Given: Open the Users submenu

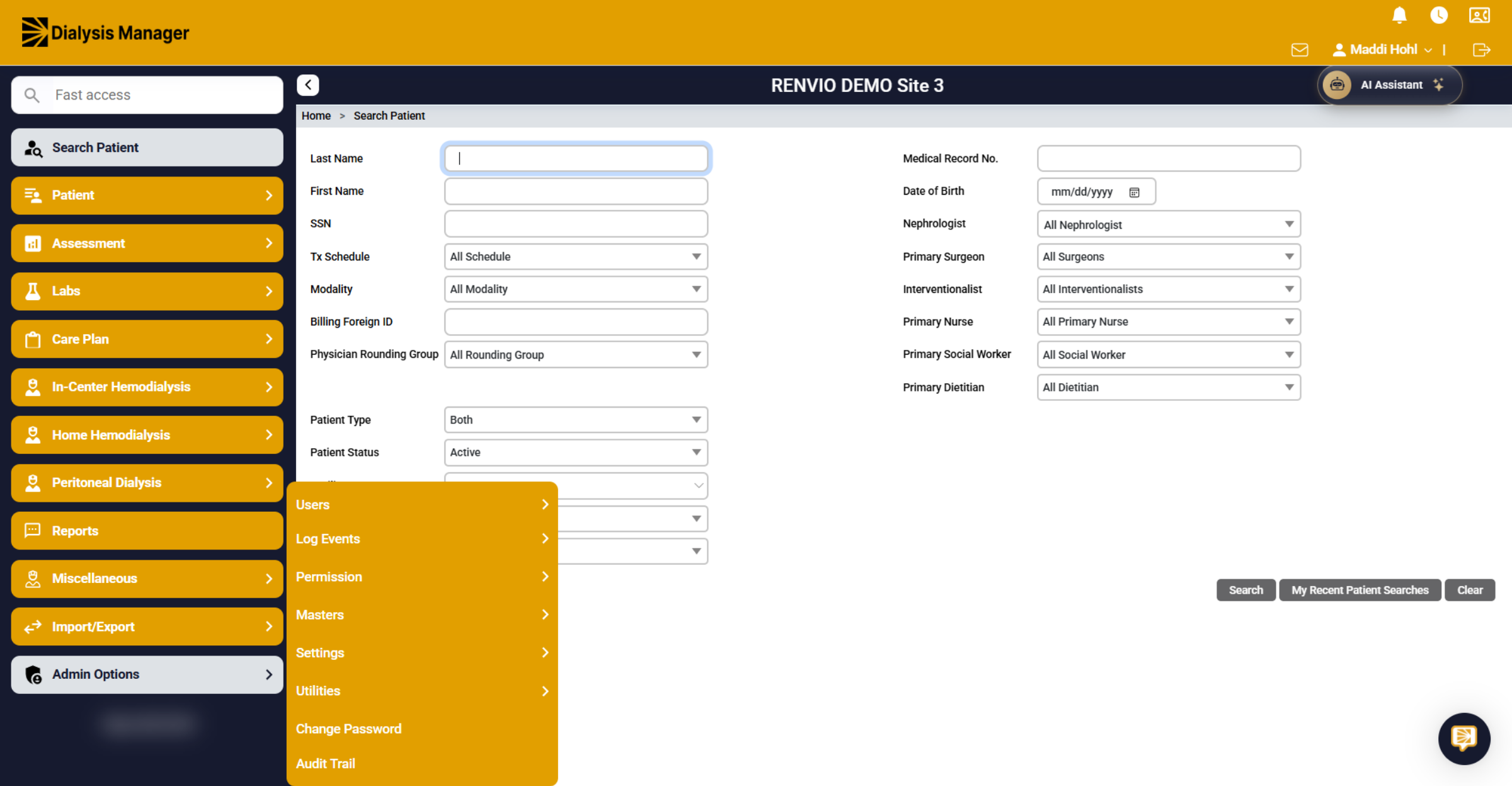Looking at the screenshot, I should coord(422,505).
